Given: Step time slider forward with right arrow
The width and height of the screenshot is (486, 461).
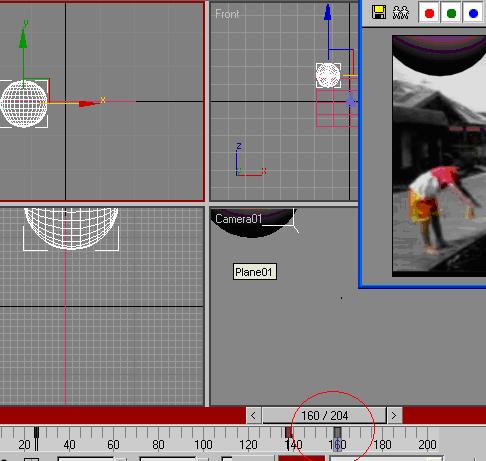Looking at the screenshot, I should [394, 415].
